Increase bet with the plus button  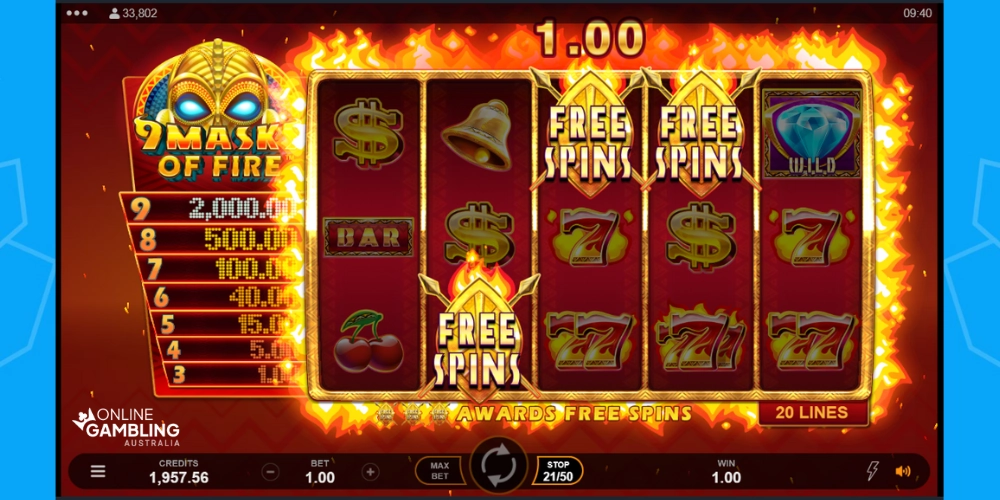pyautogui.click(x=371, y=472)
